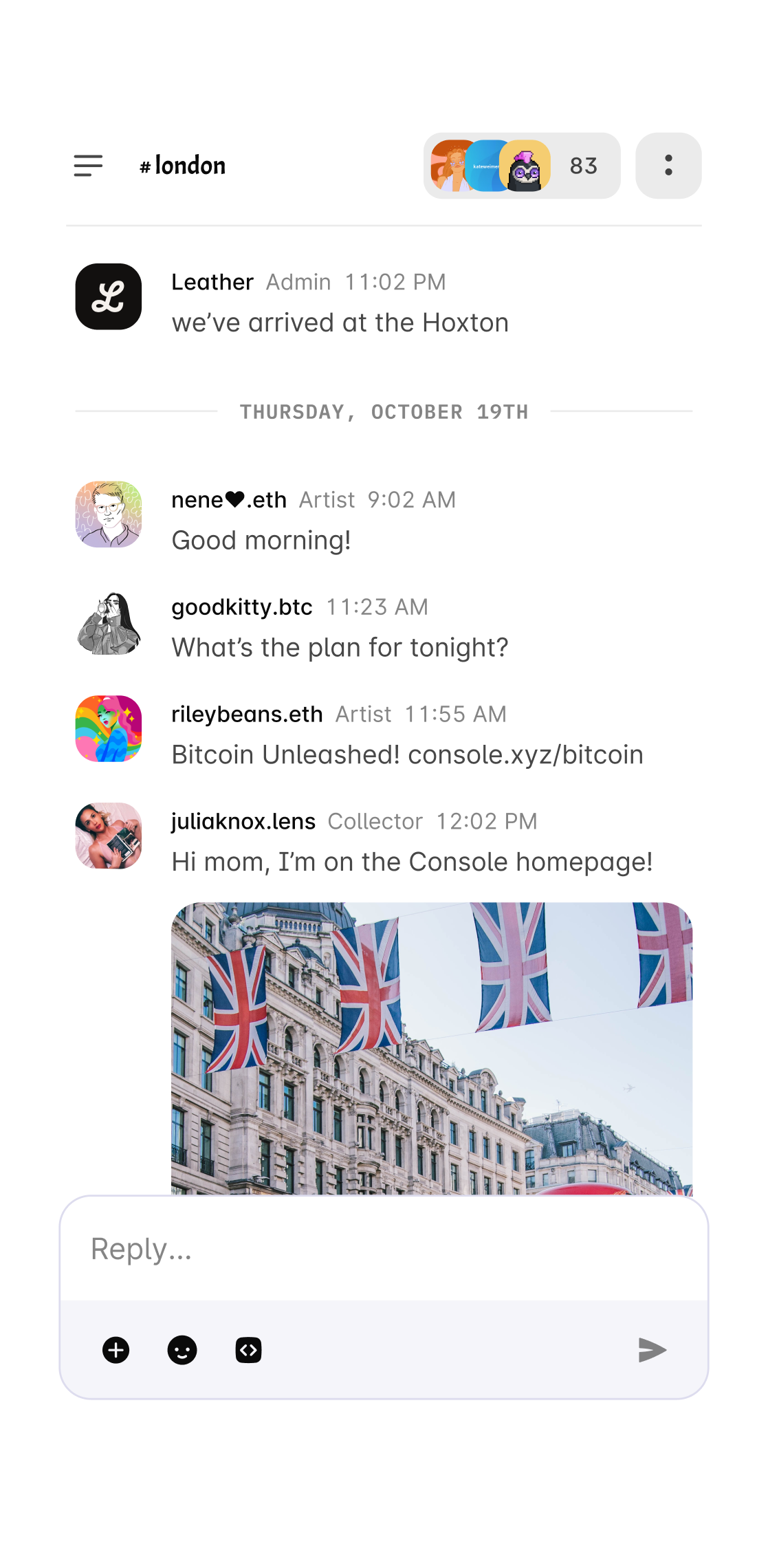768x1568 pixels.
Task: Open rileybeans.eth's colorful avatar
Action: click(x=109, y=728)
